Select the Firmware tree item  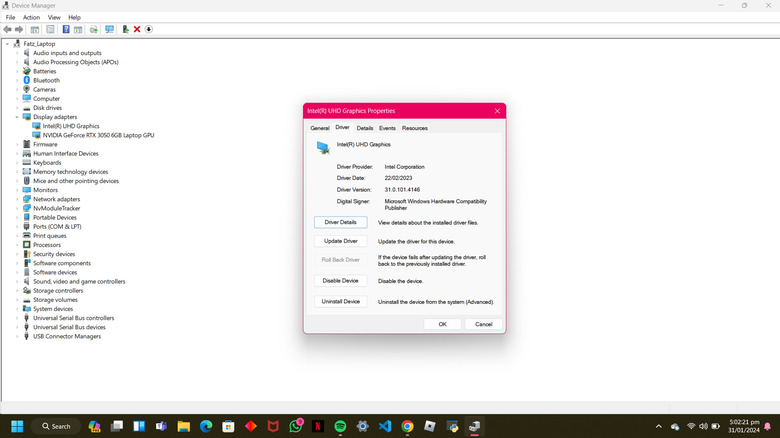click(x=45, y=144)
